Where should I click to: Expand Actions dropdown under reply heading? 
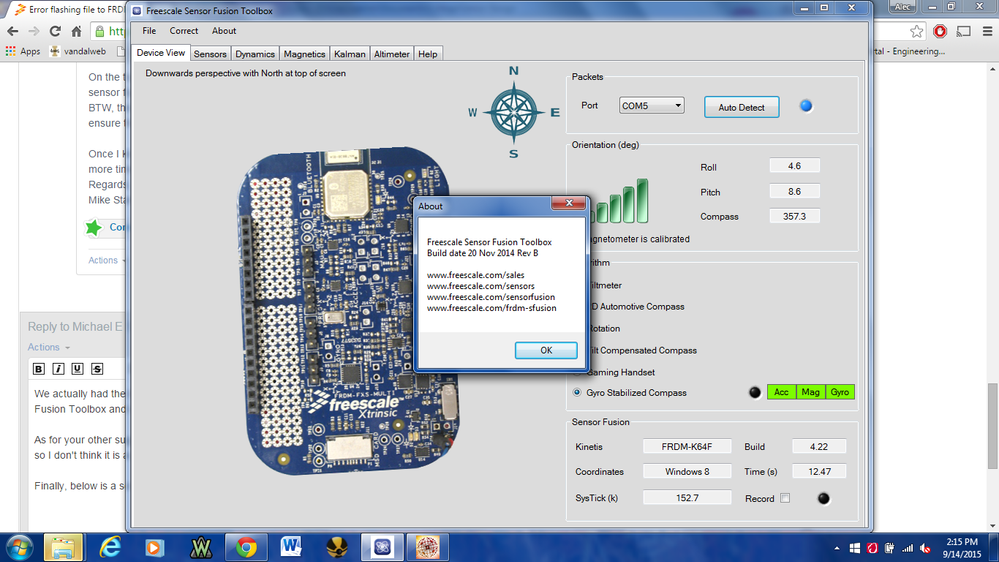tap(48, 347)
